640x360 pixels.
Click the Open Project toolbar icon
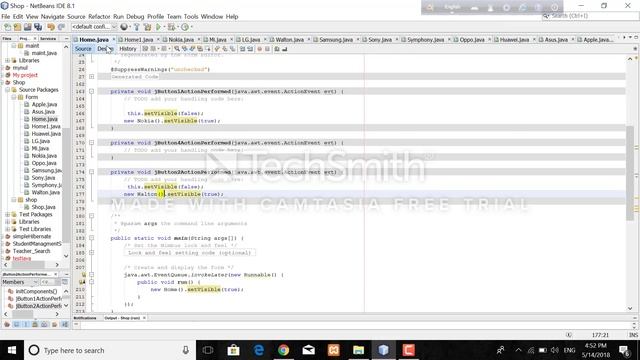pyautogui.click(x=27, y=27)
